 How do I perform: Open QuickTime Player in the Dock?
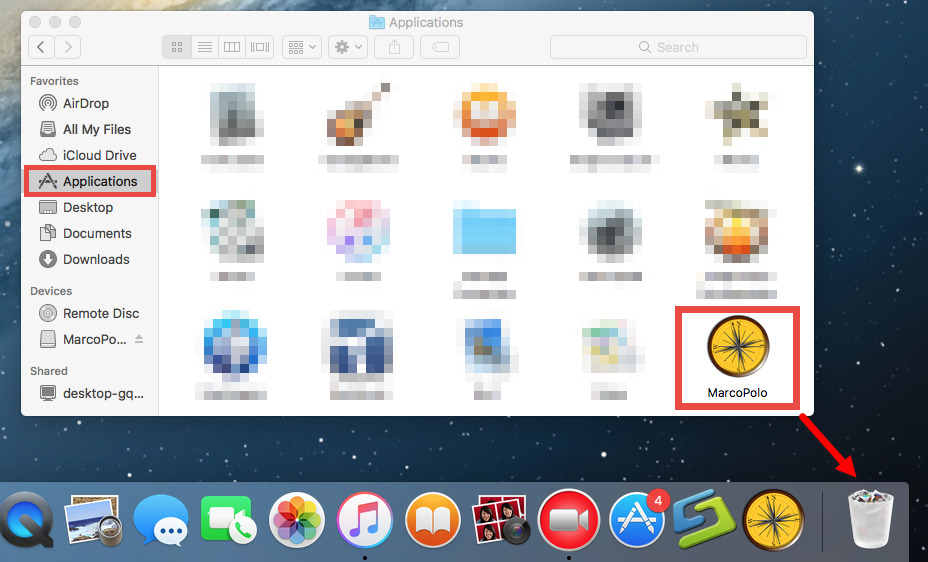[26, 521]
